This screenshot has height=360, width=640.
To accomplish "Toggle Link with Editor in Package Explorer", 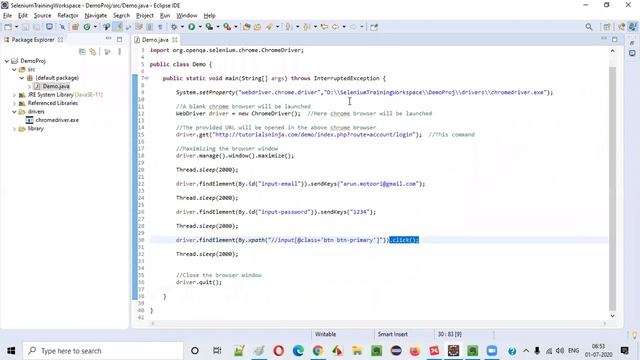I will (93, 52).
